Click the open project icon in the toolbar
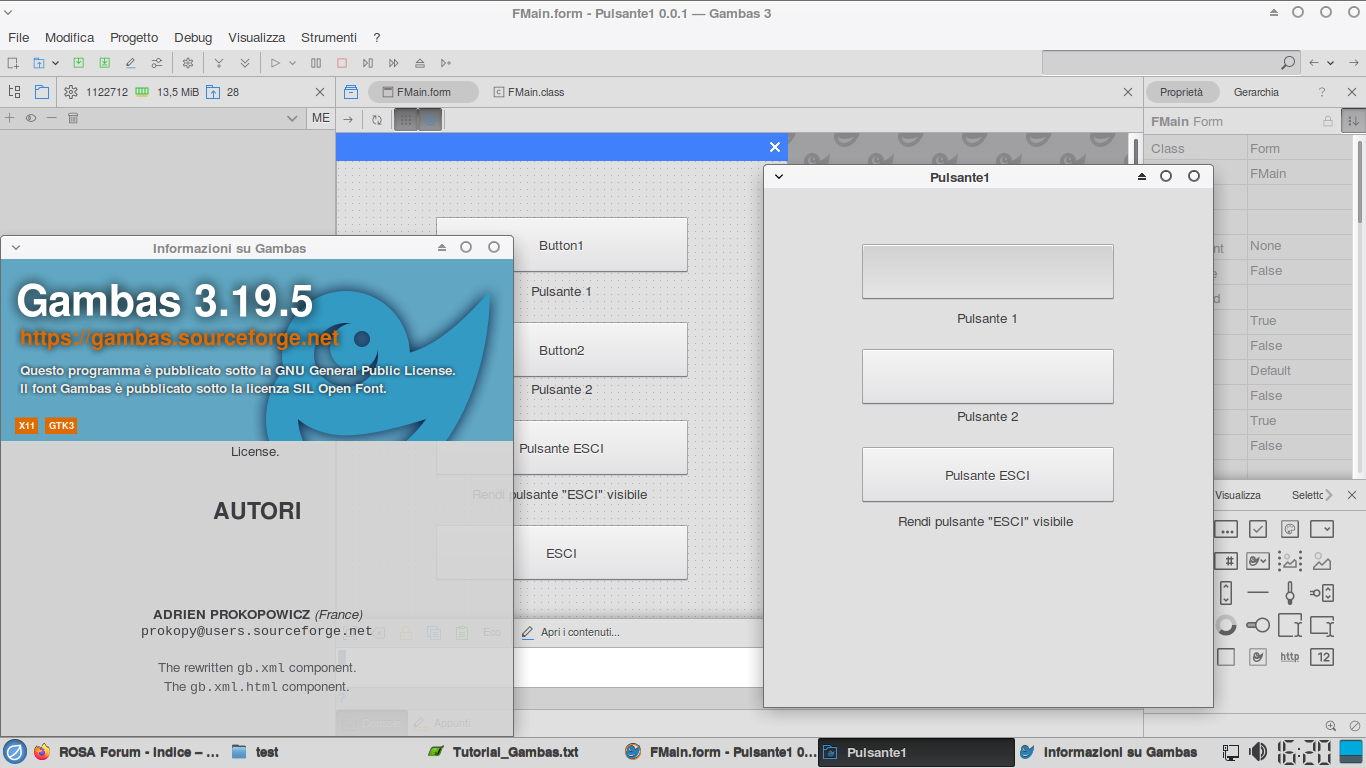 click(x=38, y=63)
